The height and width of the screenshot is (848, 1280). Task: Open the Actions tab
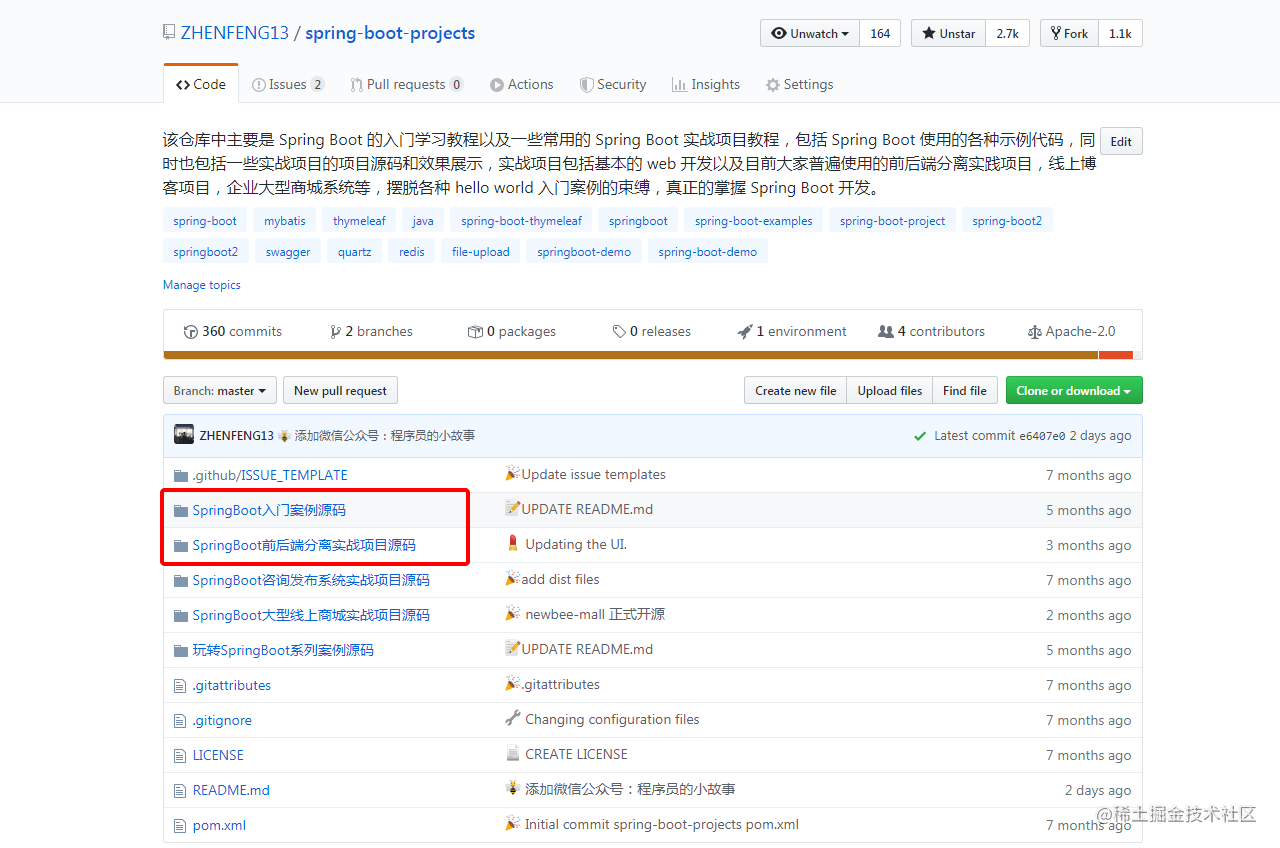[522, 84]
